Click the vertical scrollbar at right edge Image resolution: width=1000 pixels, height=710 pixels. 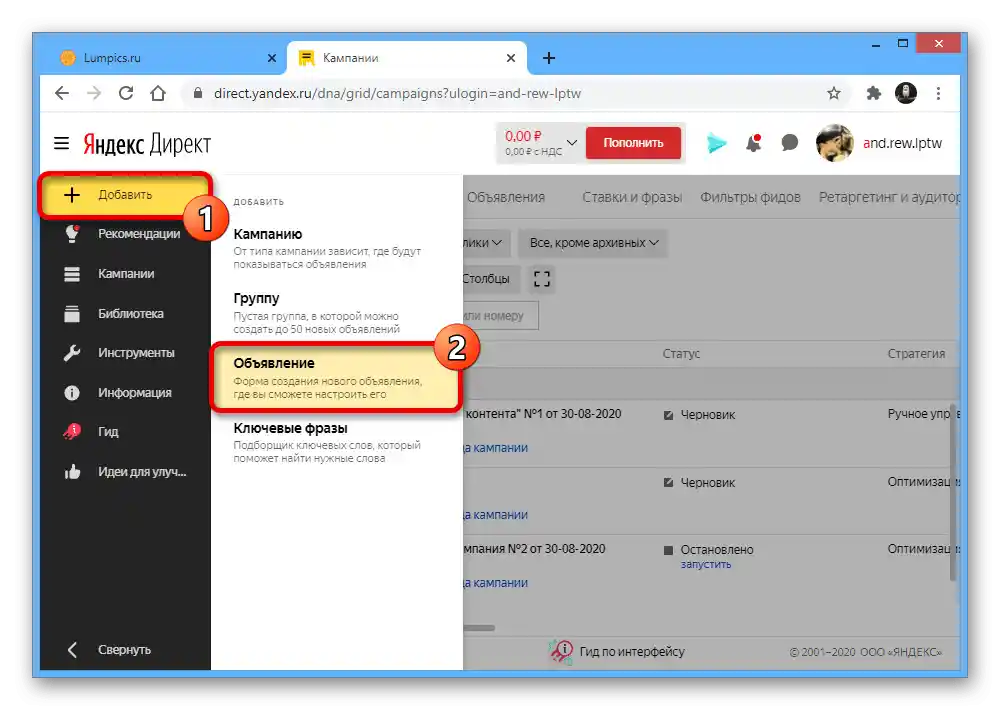click(x=953, y=491)
